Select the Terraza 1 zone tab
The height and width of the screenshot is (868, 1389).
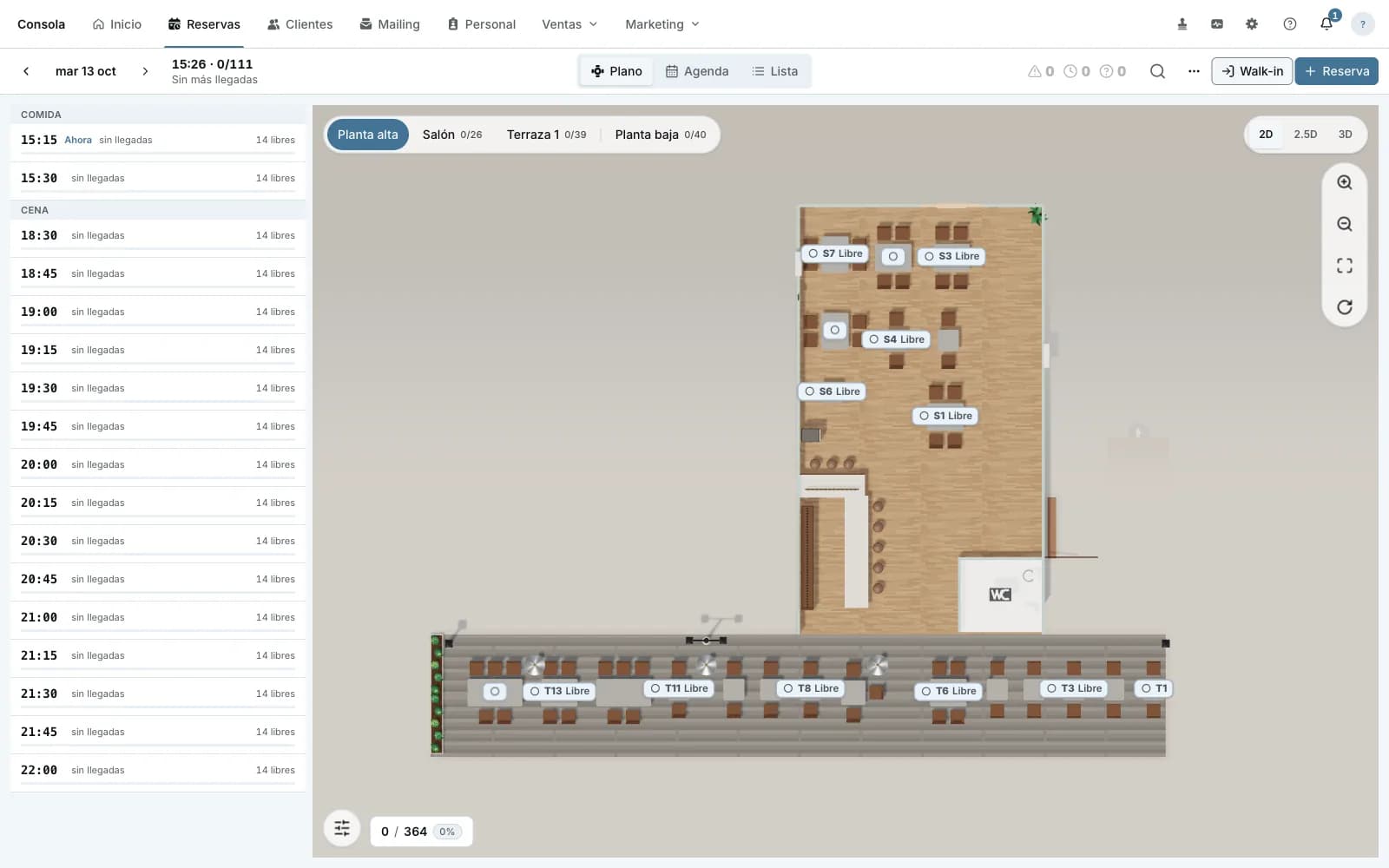pos(546,135)
